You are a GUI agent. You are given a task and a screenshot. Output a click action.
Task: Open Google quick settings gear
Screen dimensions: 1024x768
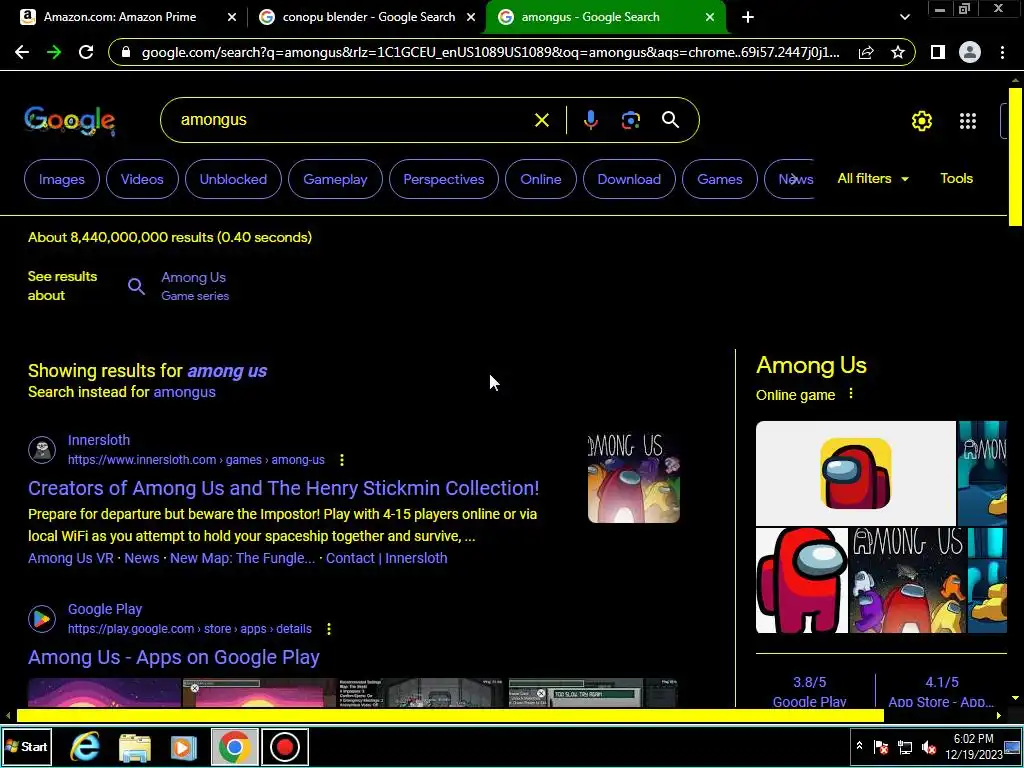pyautogui.click(x=921, y=121)
